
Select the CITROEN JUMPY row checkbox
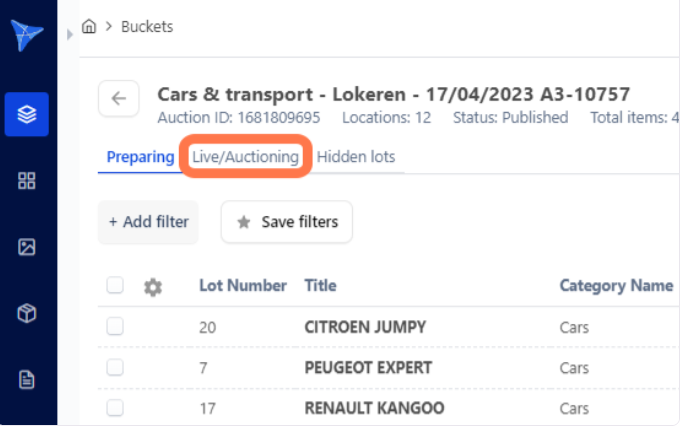tap(115, 327)
